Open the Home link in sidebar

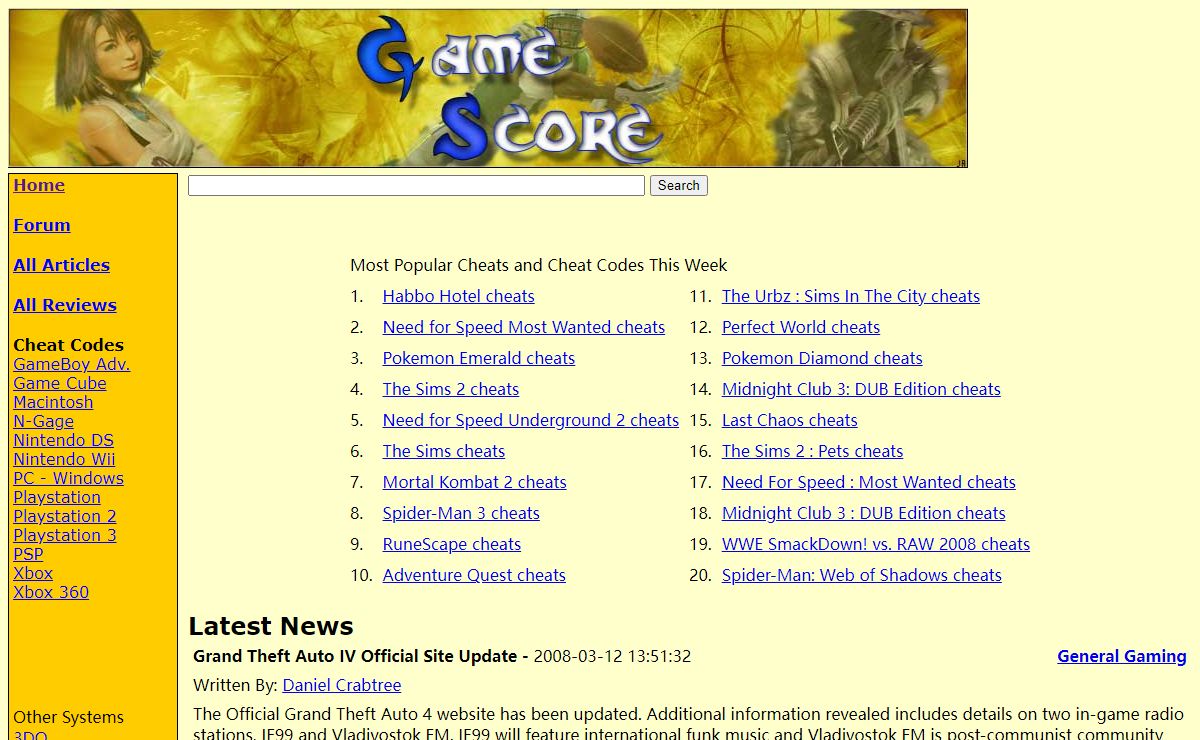(x=39, y=185)
